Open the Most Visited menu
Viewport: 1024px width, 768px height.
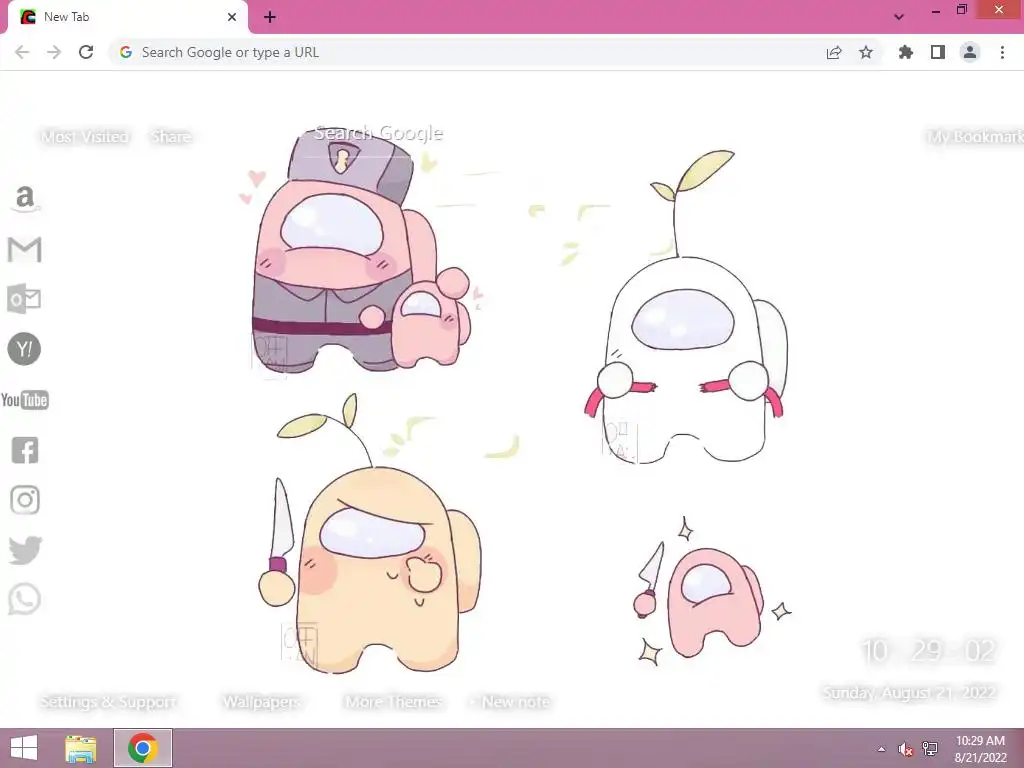coord(85,136)
